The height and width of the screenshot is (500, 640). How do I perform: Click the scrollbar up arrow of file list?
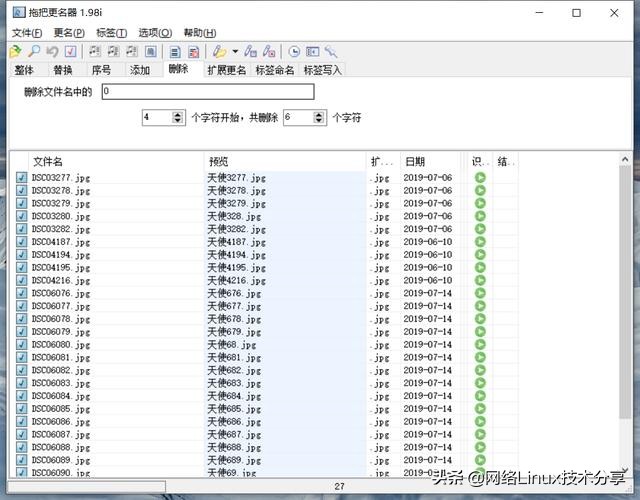coord(625,160)
